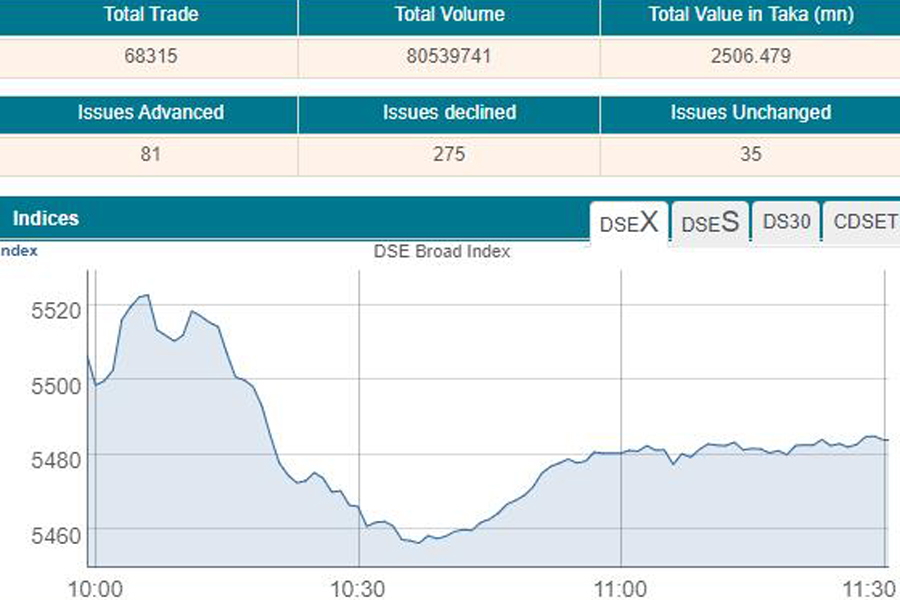Click the 11:00 time axis label

pyautogui.click(x=621, y=586)
